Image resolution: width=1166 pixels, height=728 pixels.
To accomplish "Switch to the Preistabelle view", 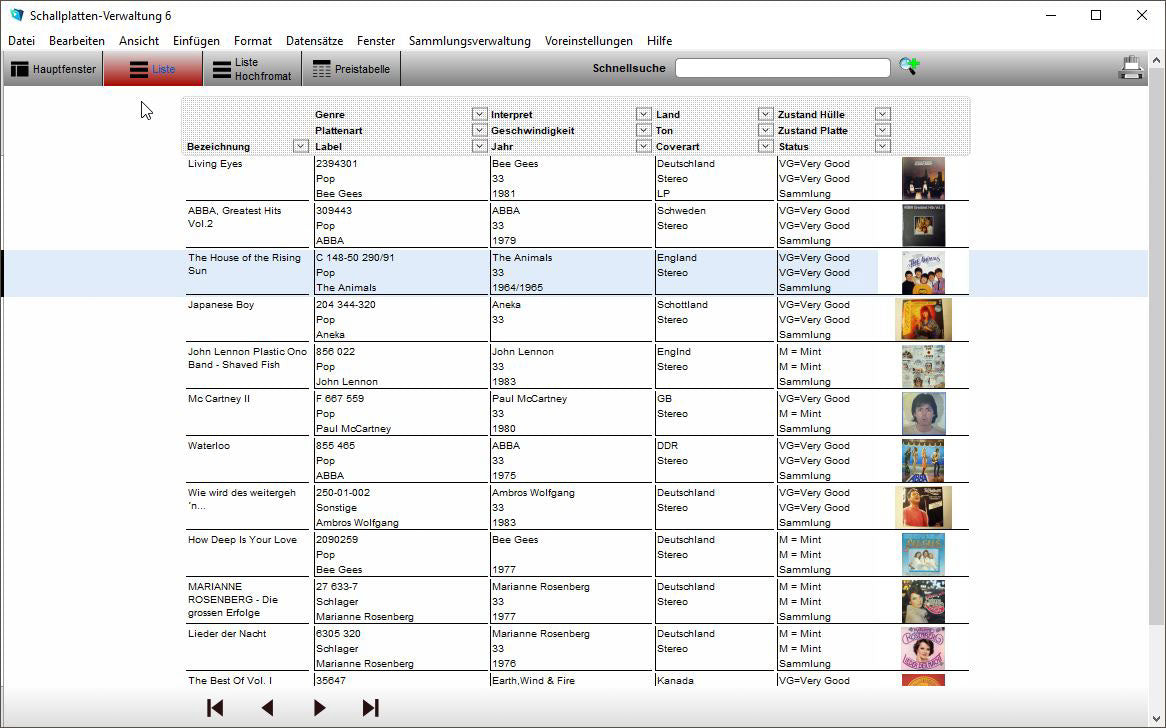I will coord(351,69).
